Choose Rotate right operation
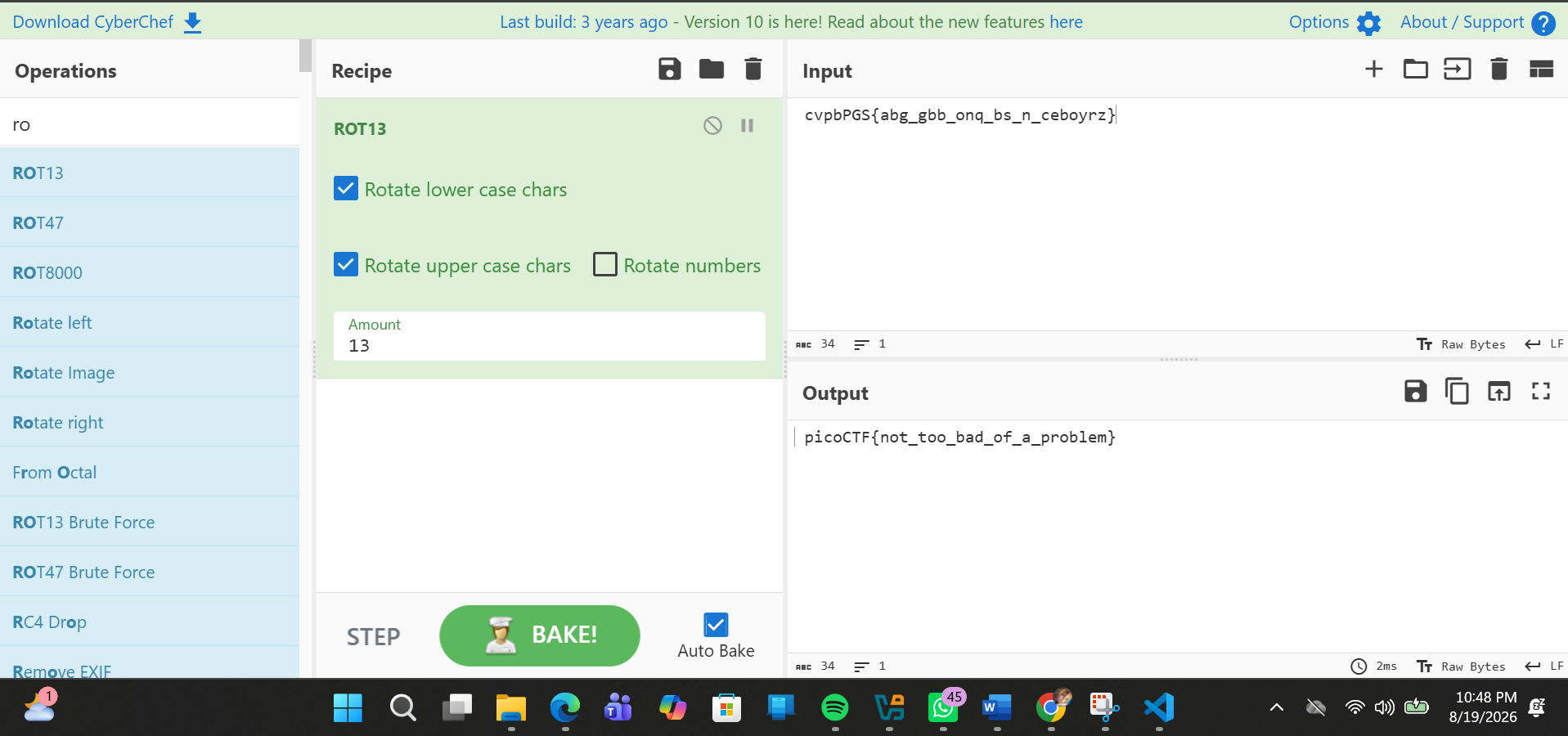1568x736 pixels. [150, 422]
